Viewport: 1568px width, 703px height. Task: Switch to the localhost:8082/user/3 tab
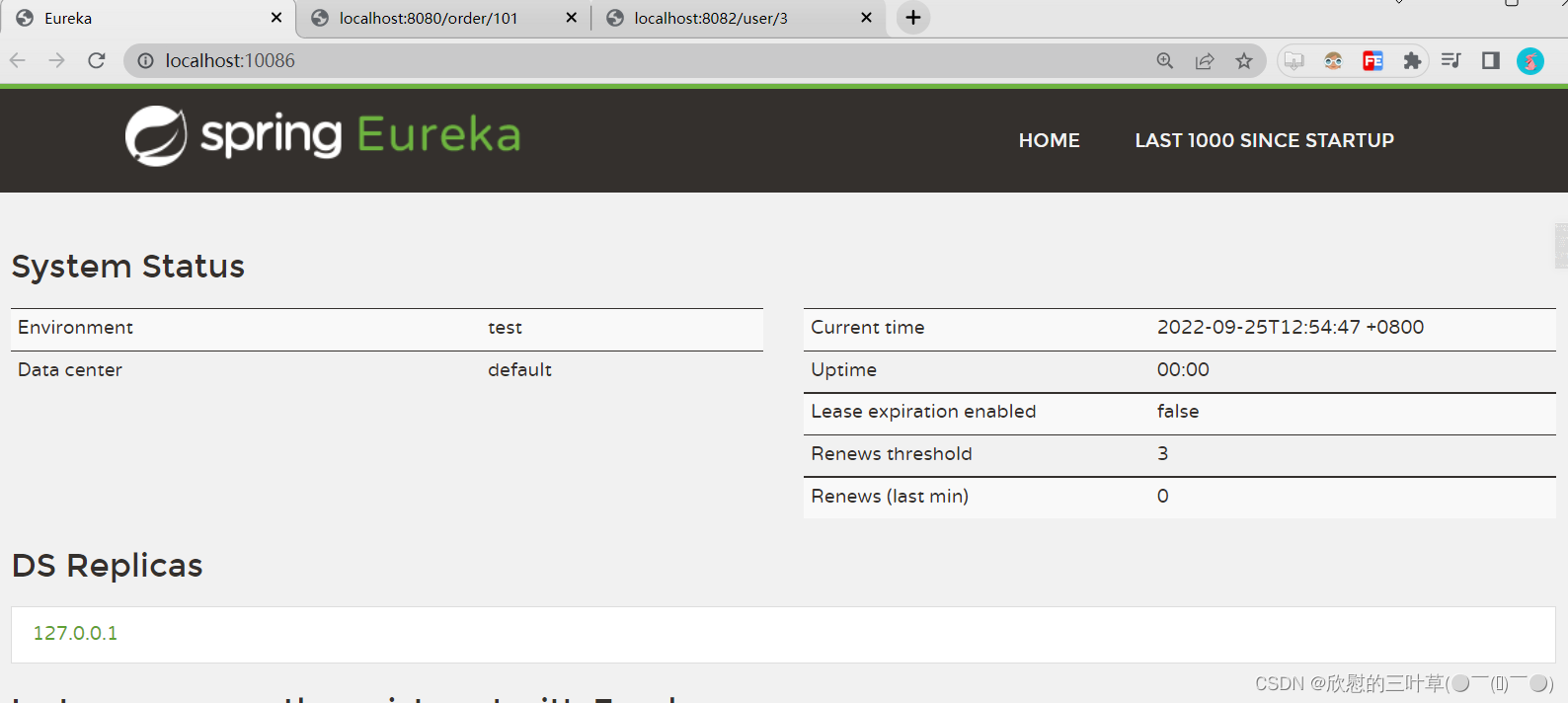(x=739, y=19)
